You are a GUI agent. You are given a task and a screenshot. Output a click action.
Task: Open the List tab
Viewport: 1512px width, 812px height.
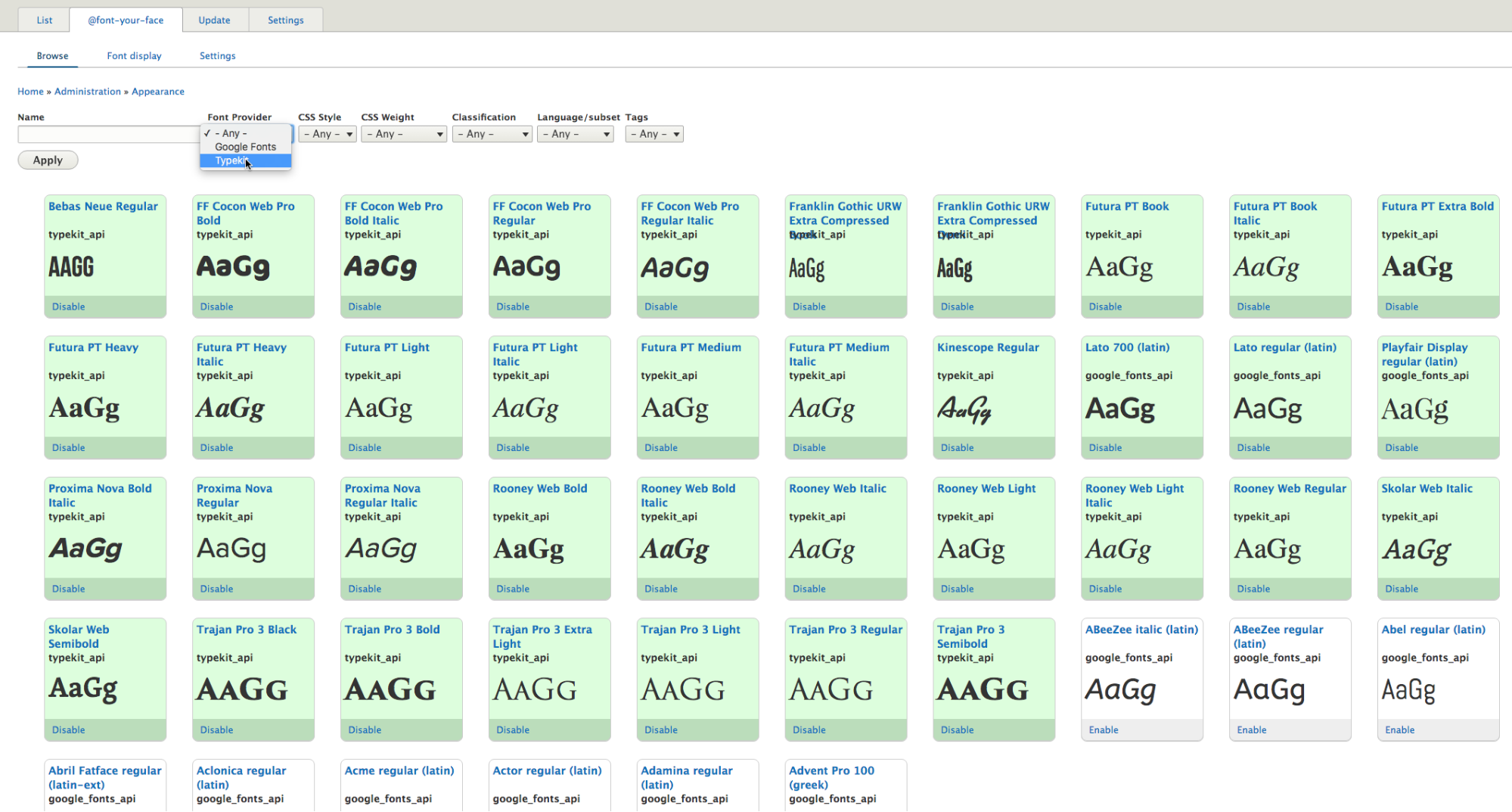pyautogui.click(x=45, y=20)
